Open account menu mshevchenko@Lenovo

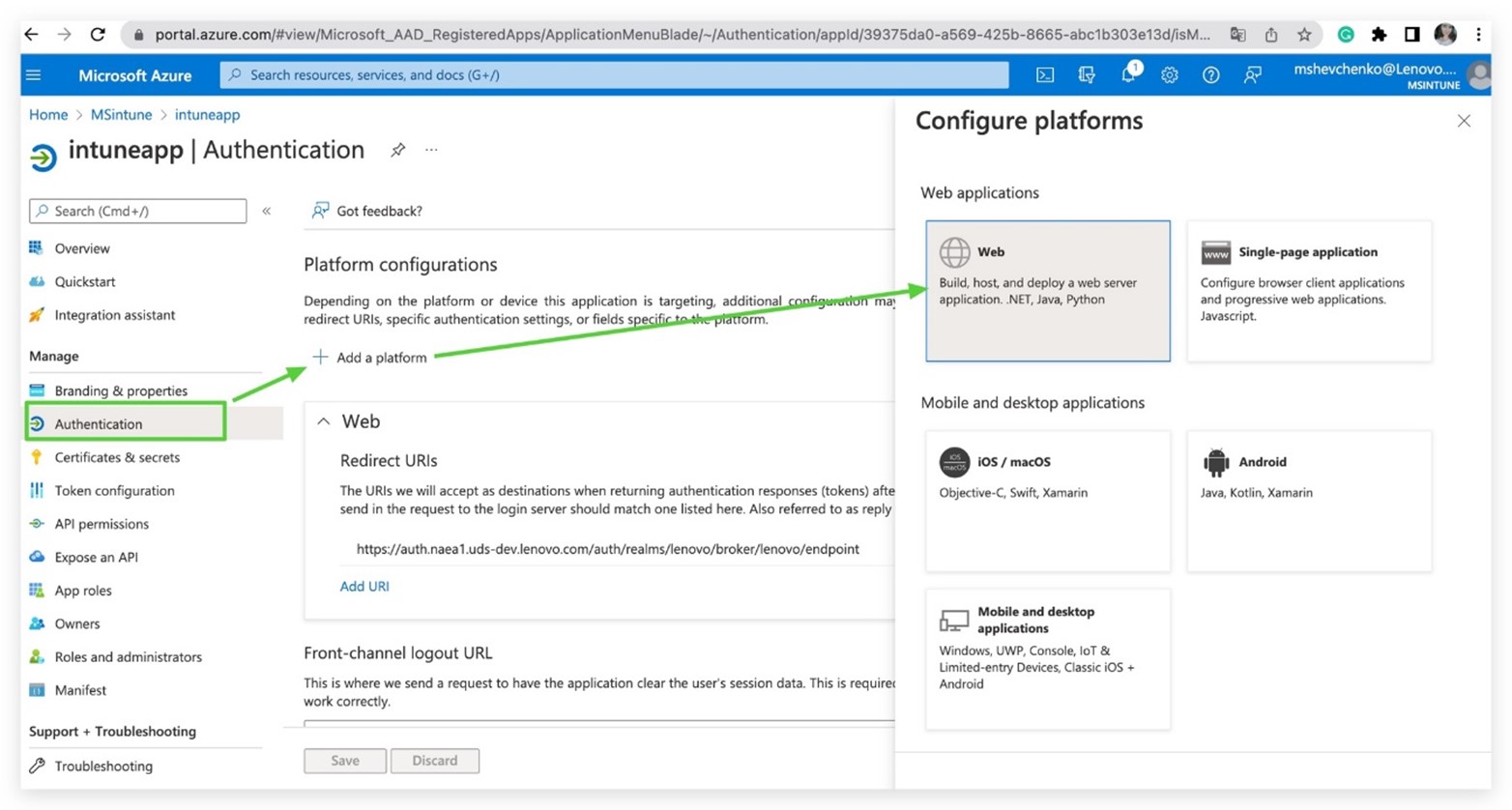pos(1390,75)
